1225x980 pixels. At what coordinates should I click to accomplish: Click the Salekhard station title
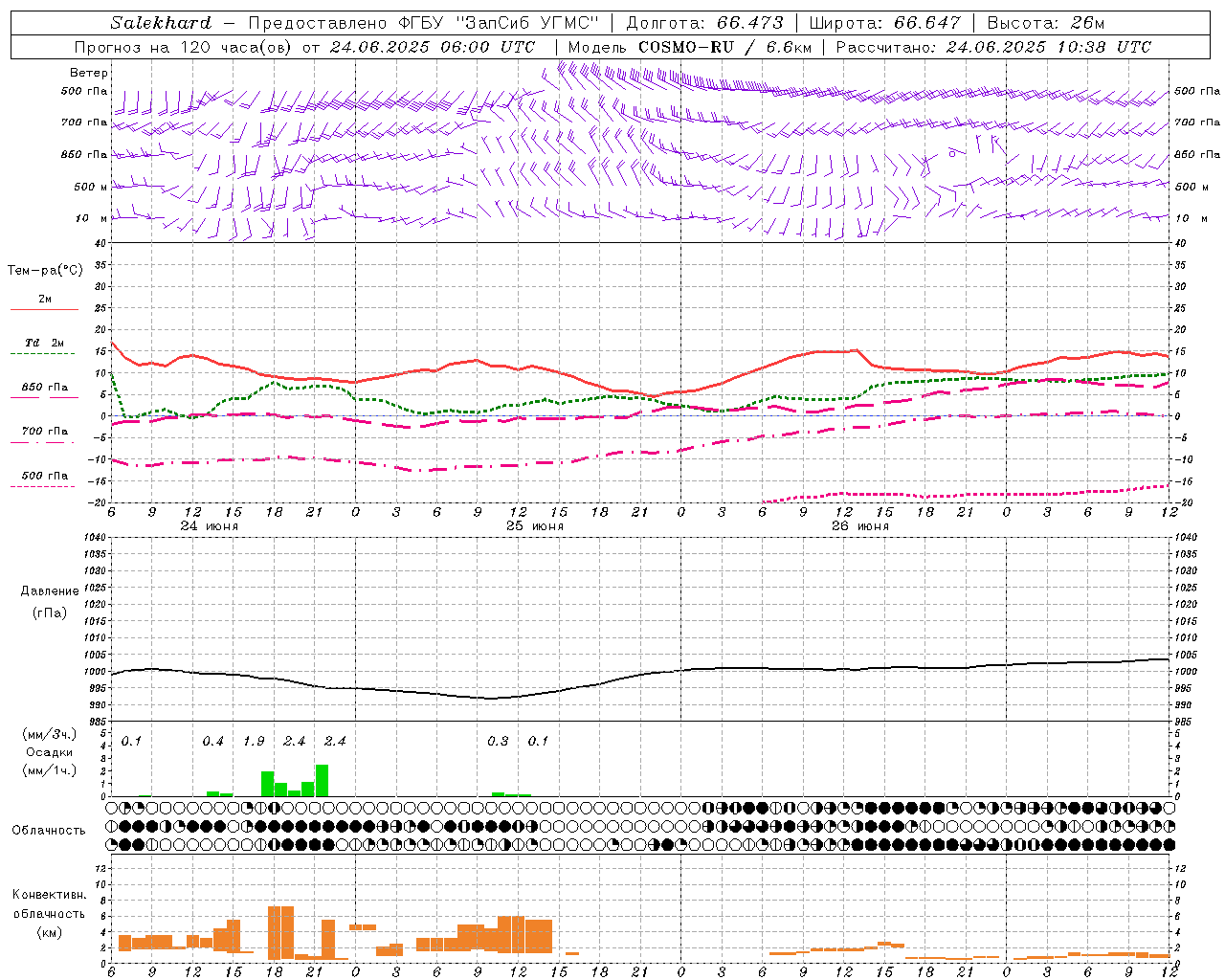coord(161,23)
